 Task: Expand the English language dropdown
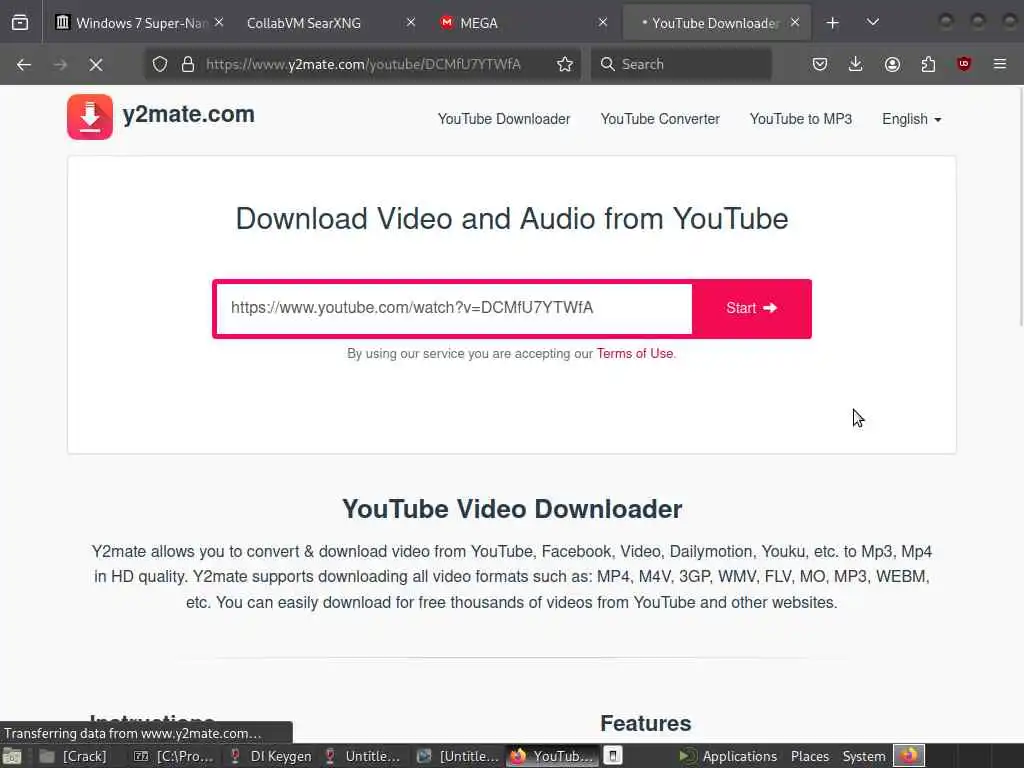point(912,119)
